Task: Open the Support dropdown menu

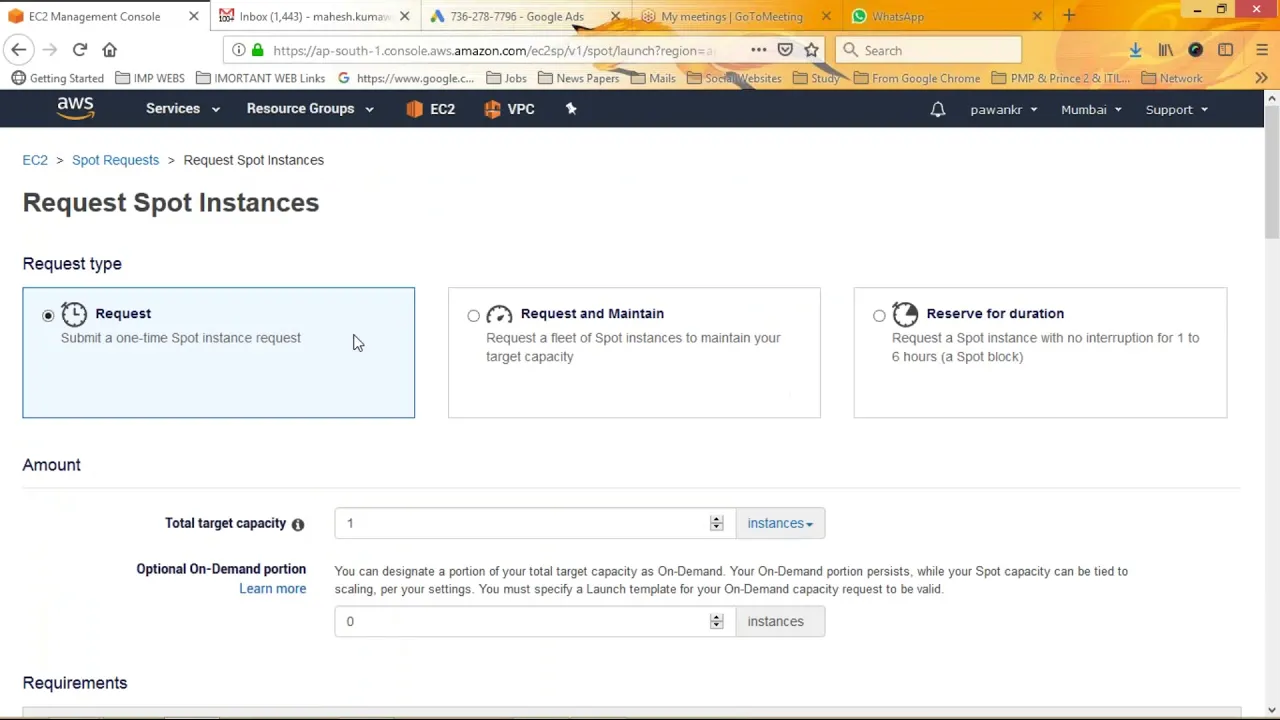Action: click(1177, 109)
